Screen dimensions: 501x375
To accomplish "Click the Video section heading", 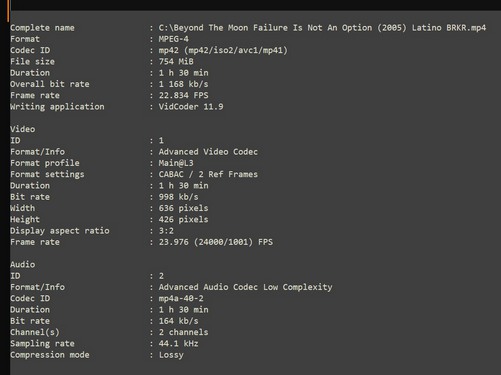I will click(x=22, y=129).
